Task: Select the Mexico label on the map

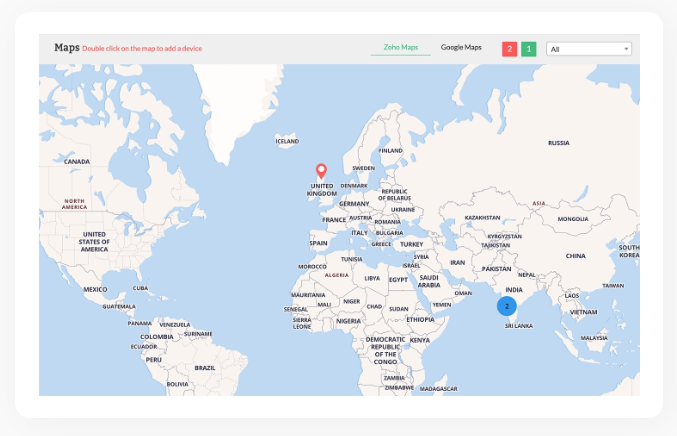Action: pyautogui.click(x=95, y=289)
